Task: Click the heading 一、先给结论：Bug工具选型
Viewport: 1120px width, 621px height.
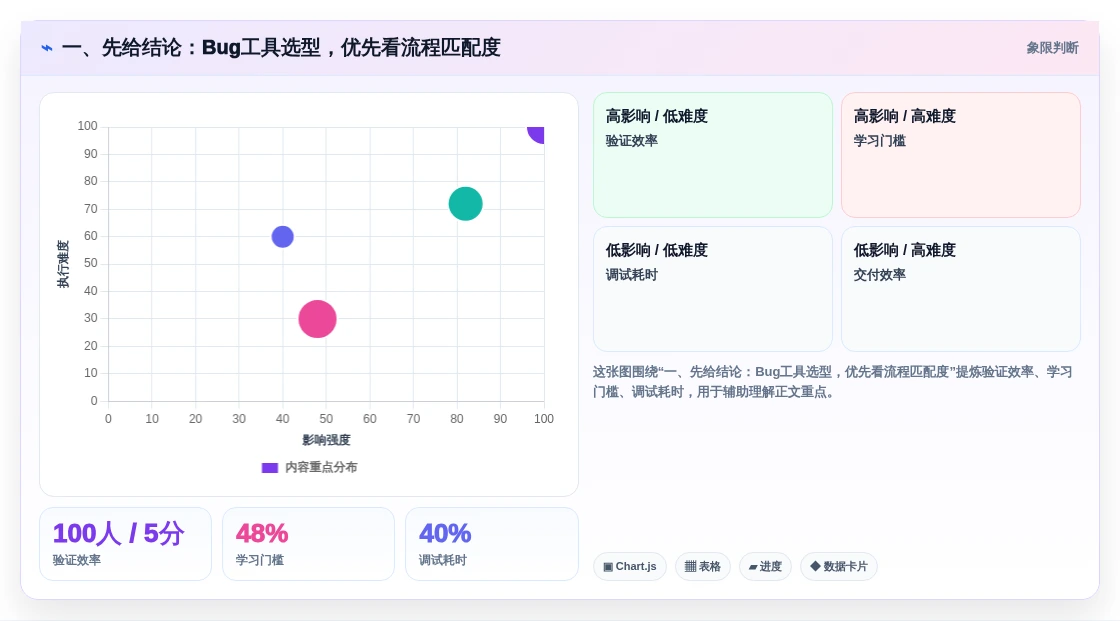Action: (281, 48)
